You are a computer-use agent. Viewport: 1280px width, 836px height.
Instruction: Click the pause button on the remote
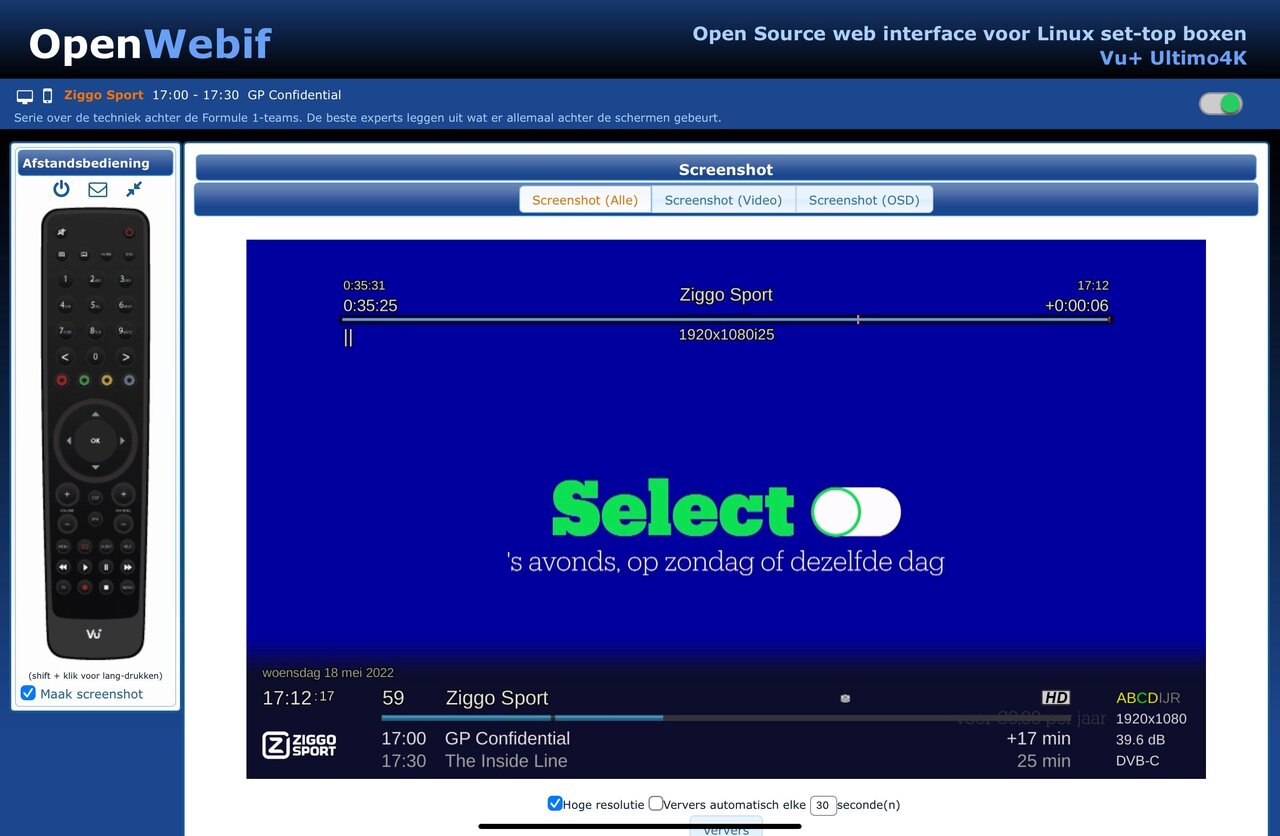106,567
